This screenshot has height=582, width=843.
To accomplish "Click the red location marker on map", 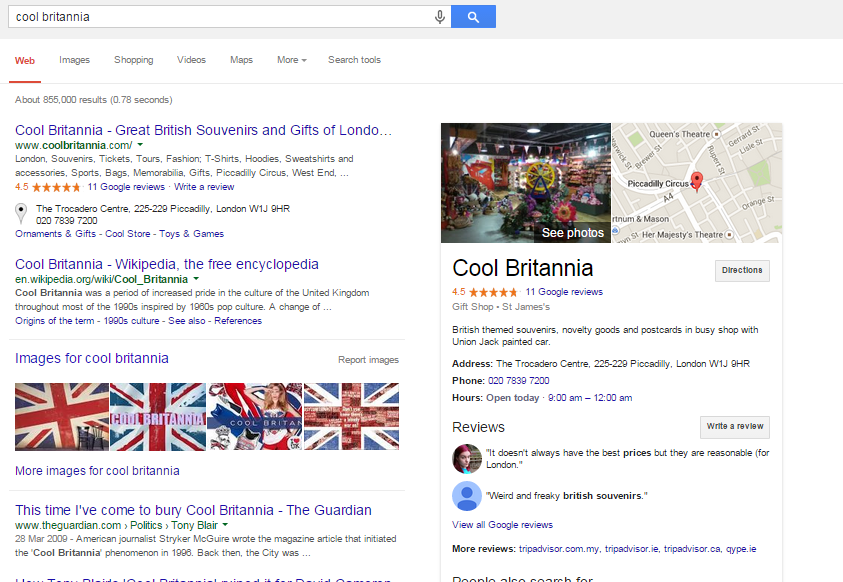I will tap(696, 182).
